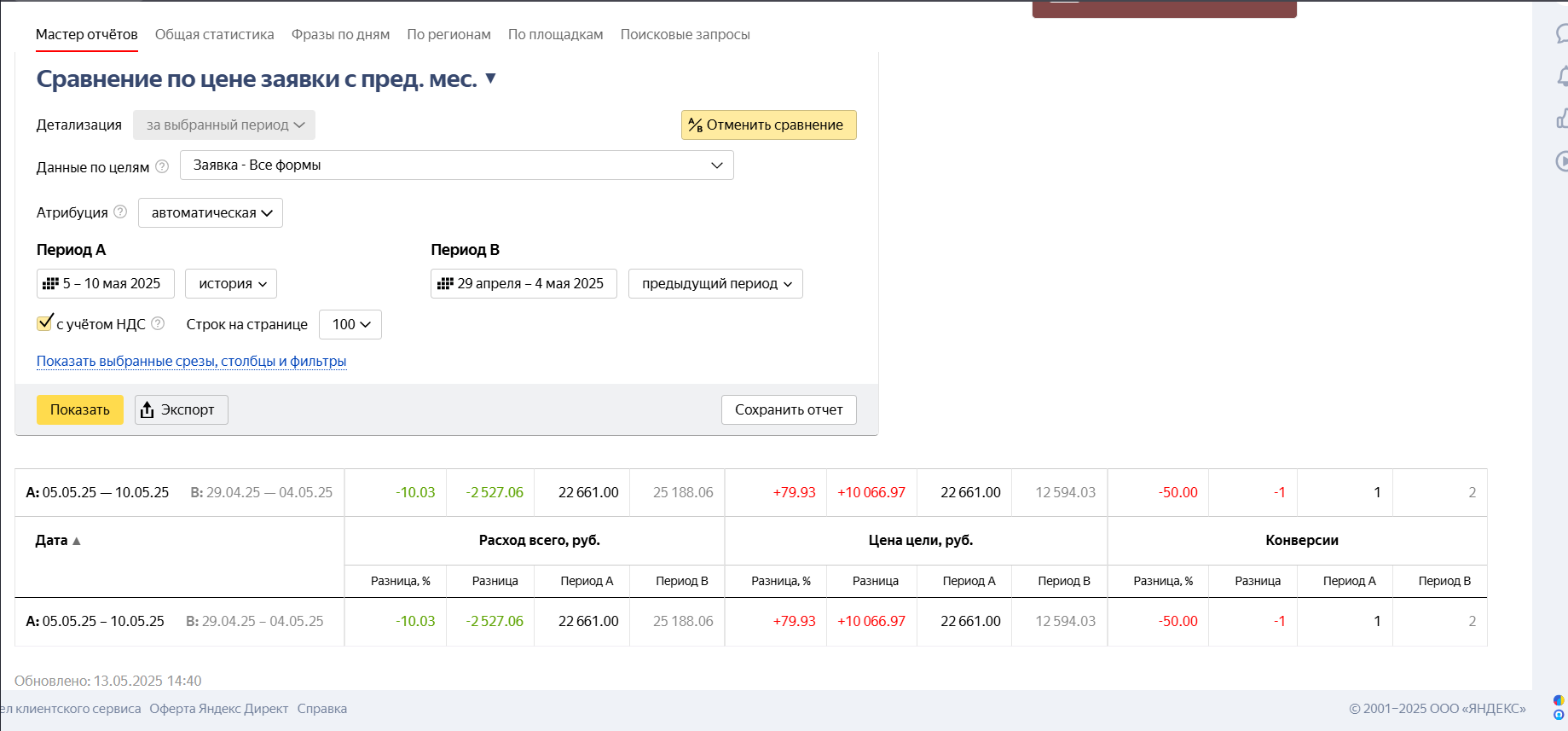Viewport: 1568px width, 731px height.
Task: Click 'Показать выбранные срезы, столбцы и фильтры' link
Action: (x=191, y=361)
